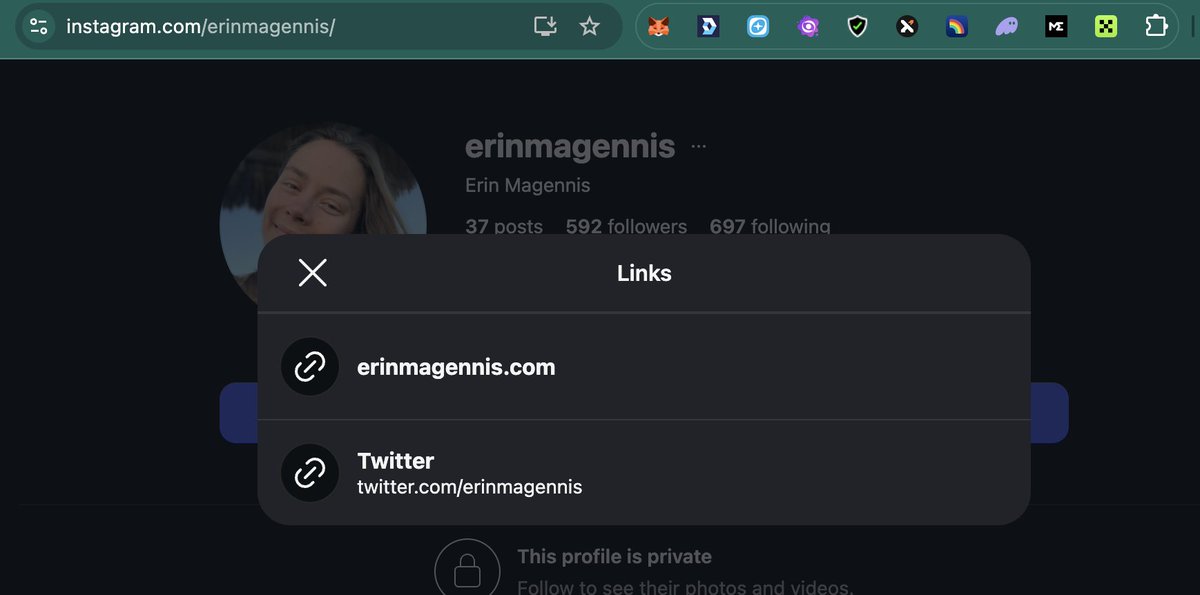Open the Phantom ghost wallet extension
Image resolution: width=1200 pixels, height=595 pixels.
[1006, 27]
